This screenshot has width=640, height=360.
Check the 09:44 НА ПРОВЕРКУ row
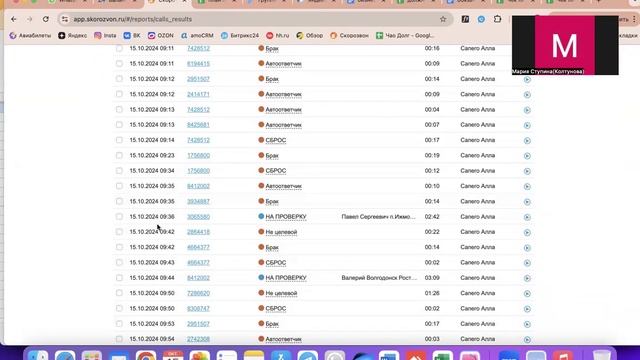(x=119, y=278)
